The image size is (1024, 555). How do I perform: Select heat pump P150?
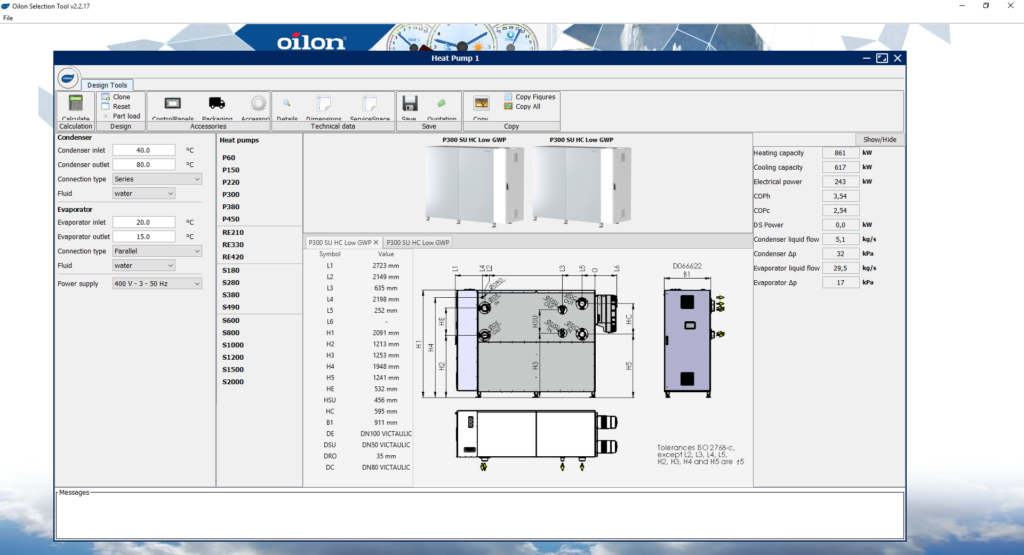click(231, 170)
